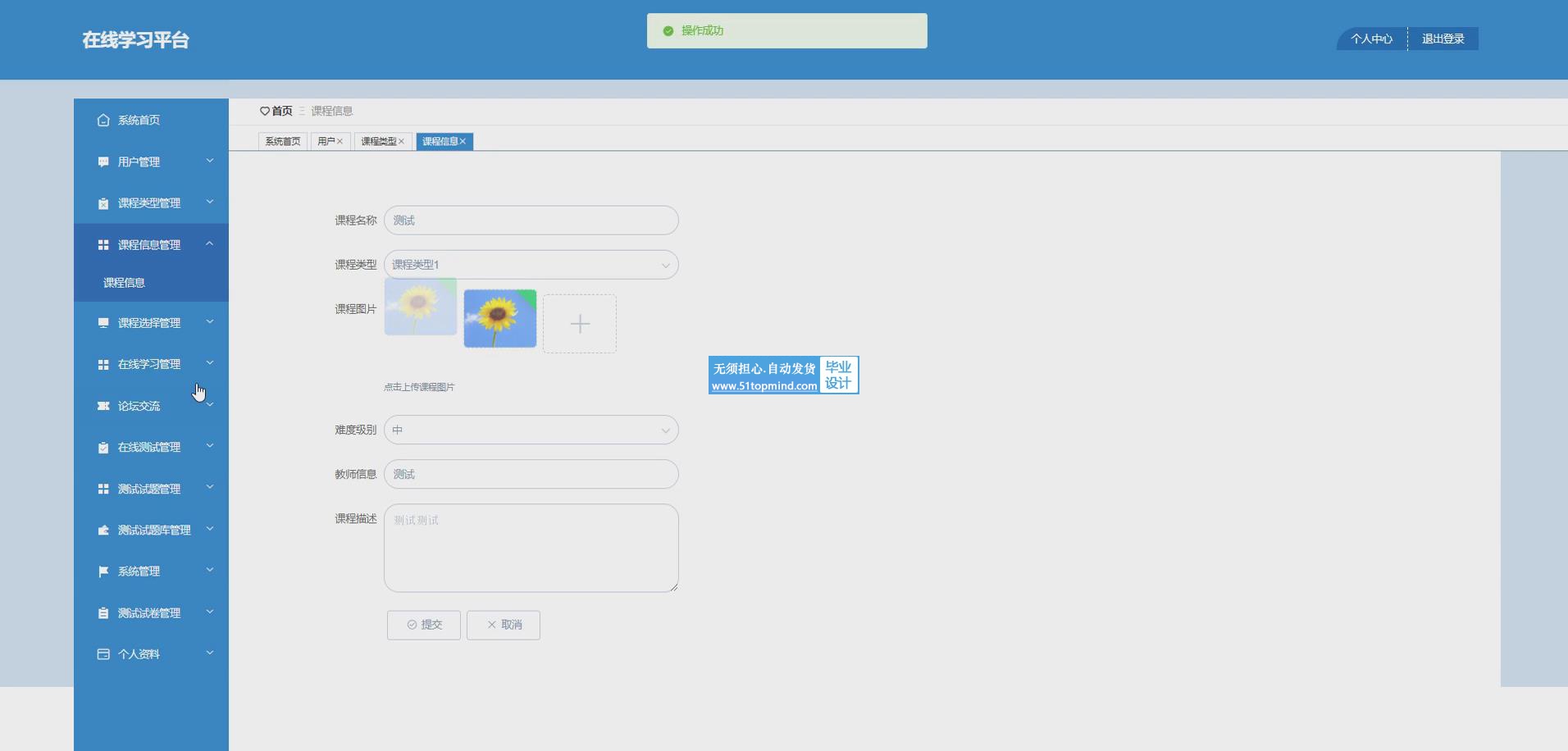Click the 教师信息 input field
Screen dimensions: 1568x751
click(x=531, y=475)
